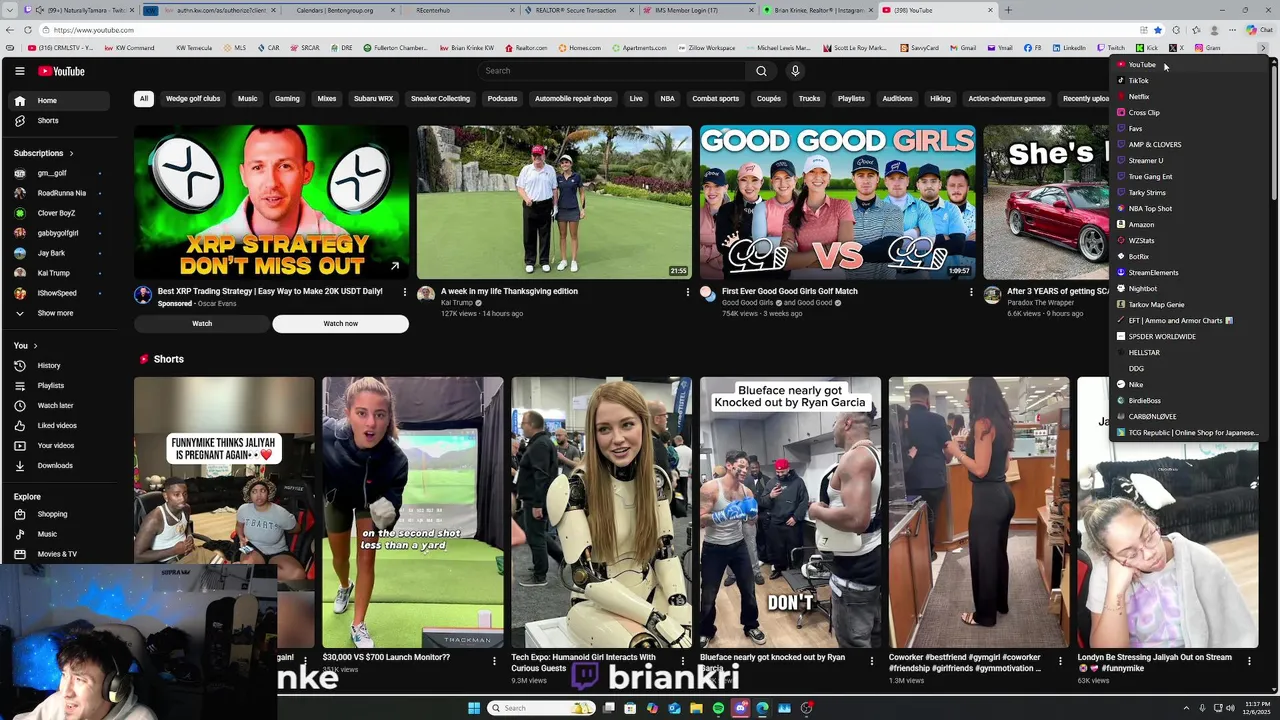Open Outlook from the taskbar
Viewport: 1280px width, 720px height.
[674, 708]
